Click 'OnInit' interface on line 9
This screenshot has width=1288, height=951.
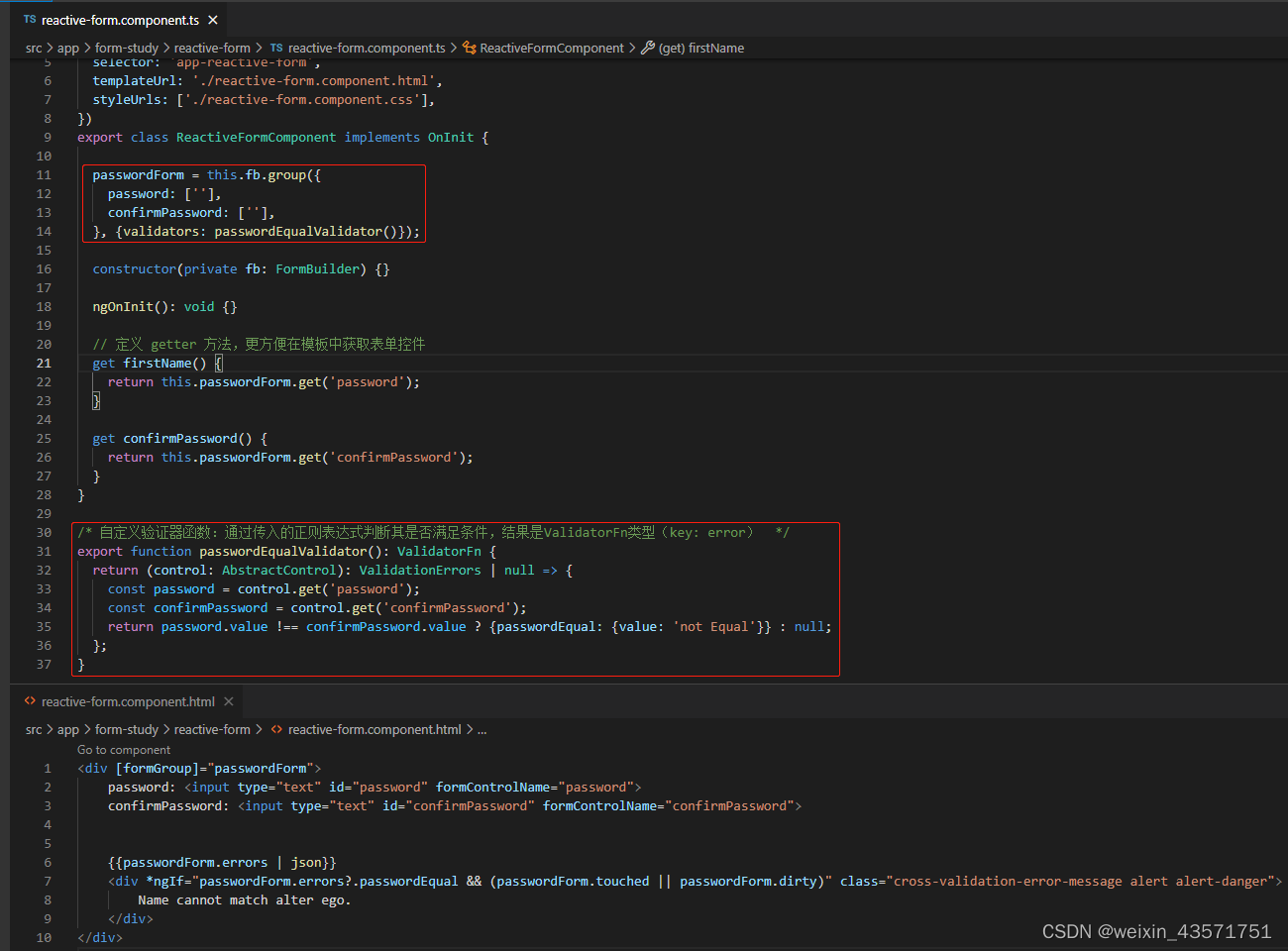451,138
